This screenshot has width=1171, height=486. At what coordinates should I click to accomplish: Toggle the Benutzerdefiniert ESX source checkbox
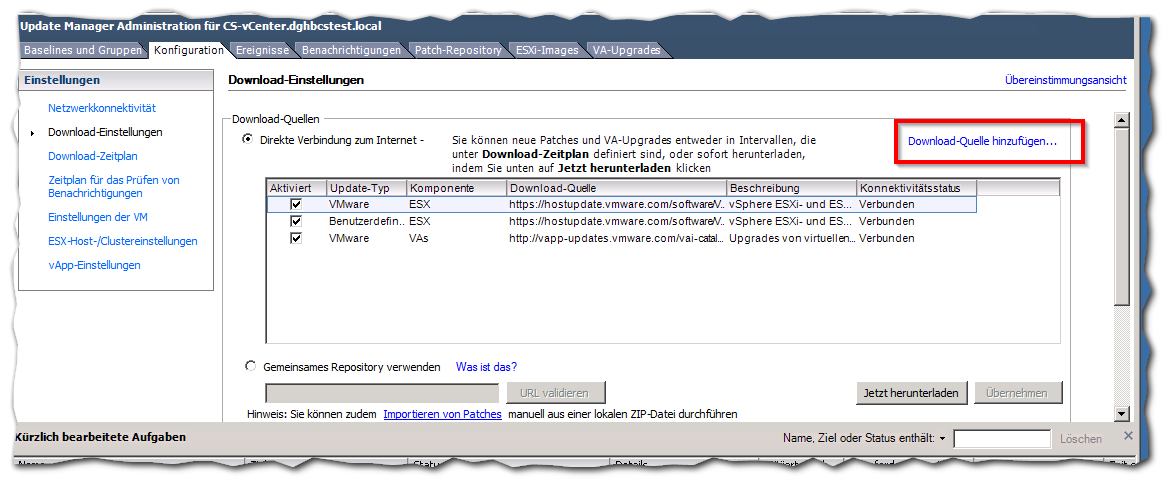(x=296, y=221)
